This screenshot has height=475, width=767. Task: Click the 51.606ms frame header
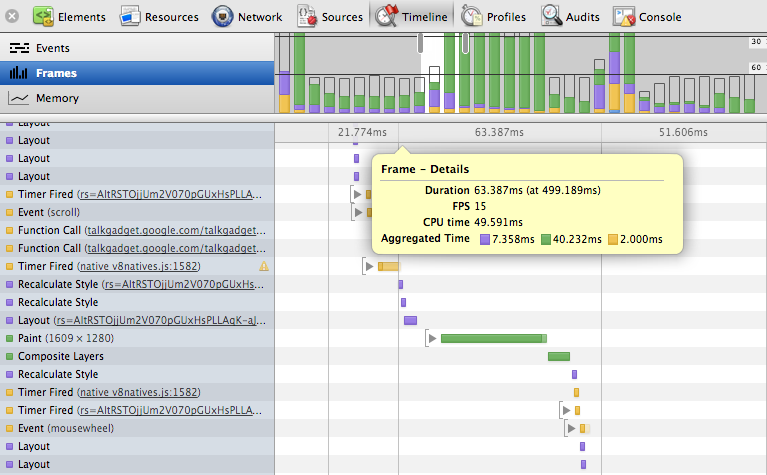click(x=683, y=133)
